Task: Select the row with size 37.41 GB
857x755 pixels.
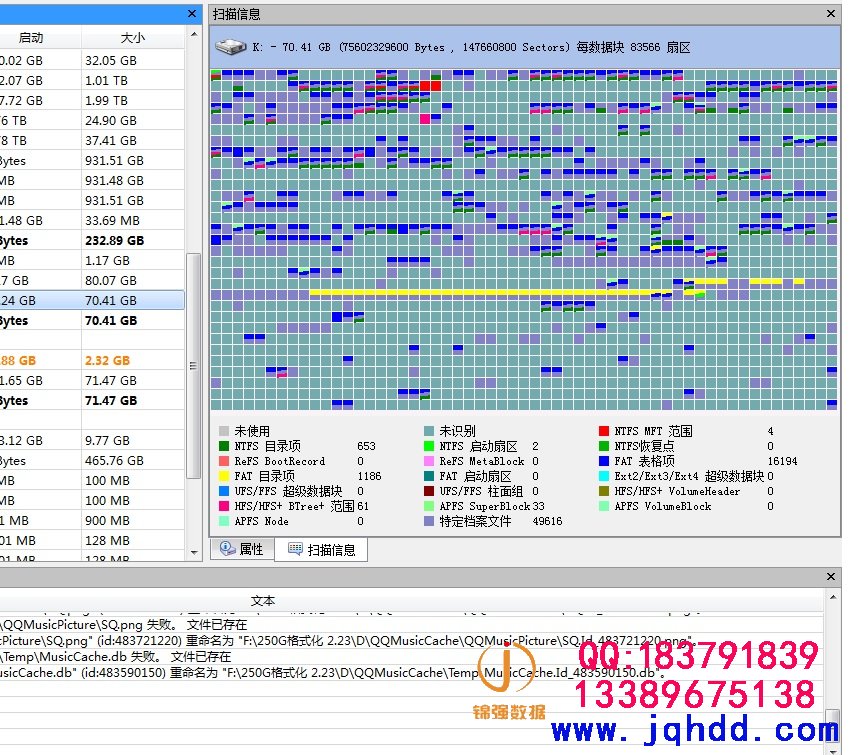Action: [x=92, y=141]
